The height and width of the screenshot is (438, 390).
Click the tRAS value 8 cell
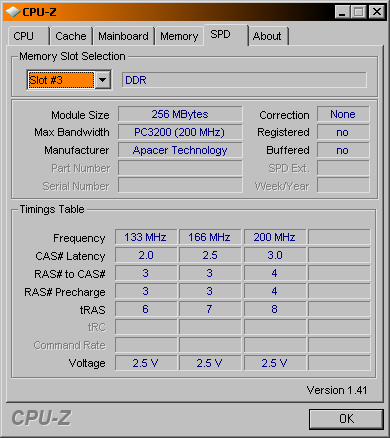coord(275,309)
